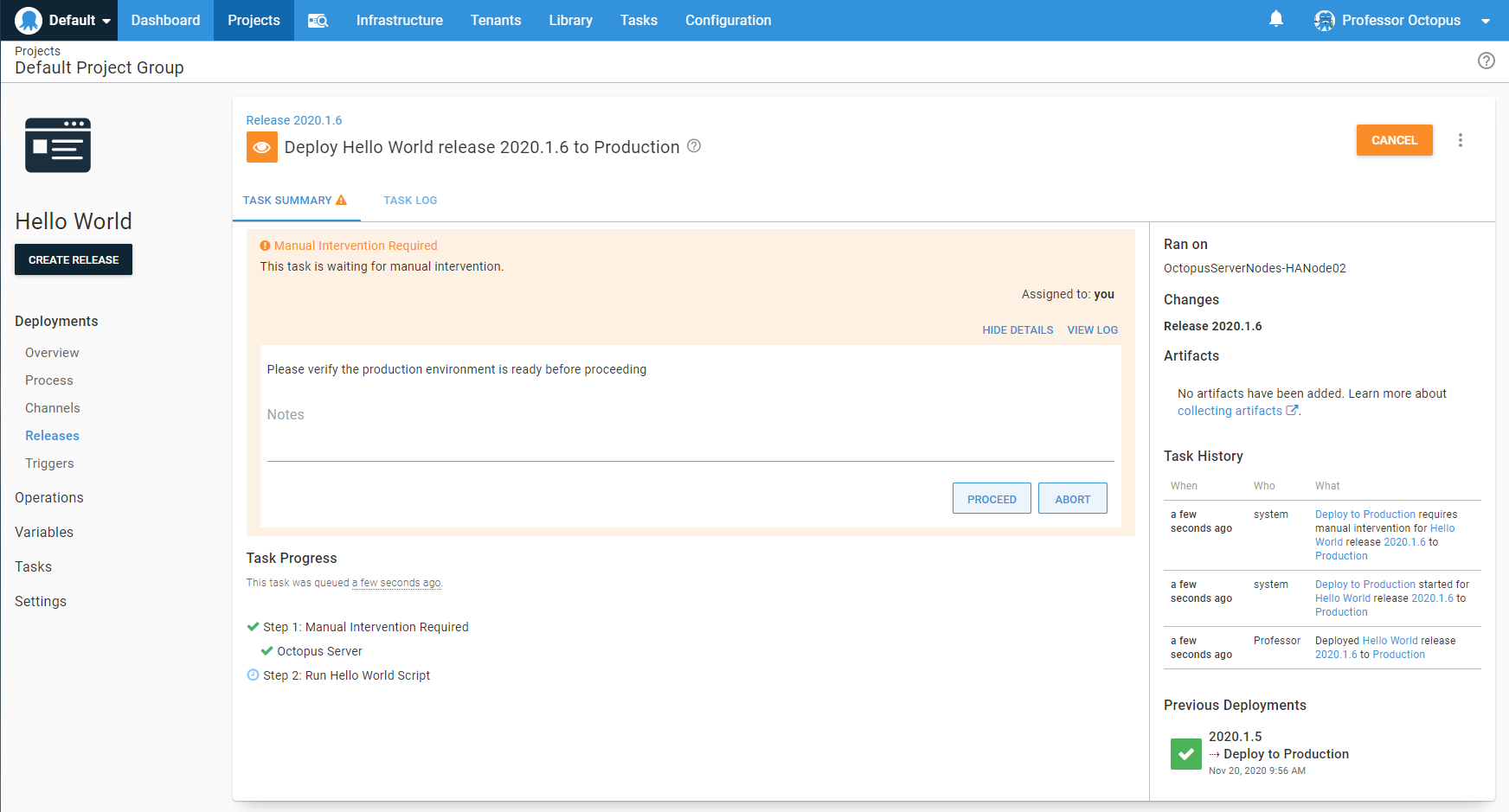Click PROCEED to continue the deployment
1509x812 pixels.
tap(992, 498)
